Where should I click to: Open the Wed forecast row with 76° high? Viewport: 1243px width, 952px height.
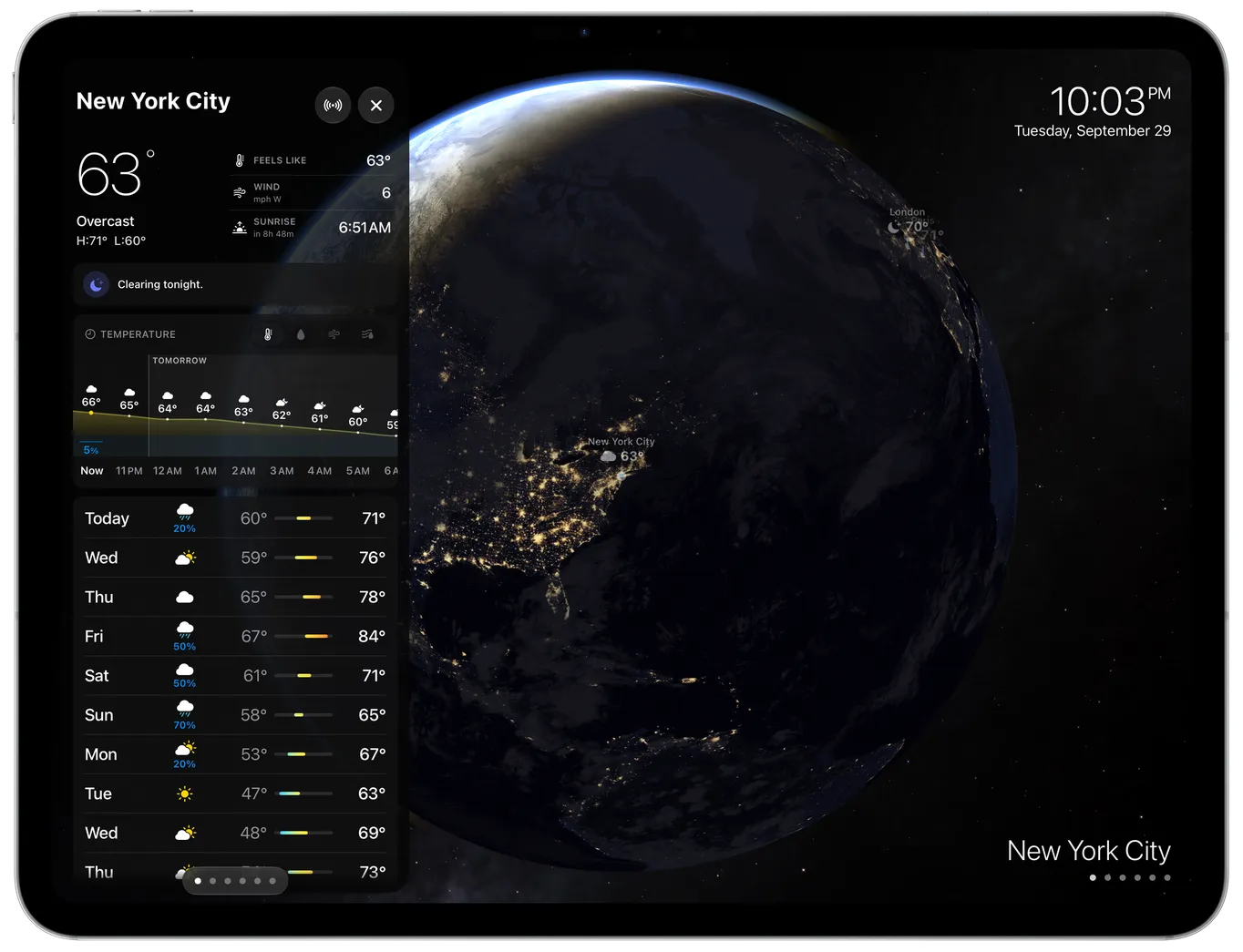(235, 558)
